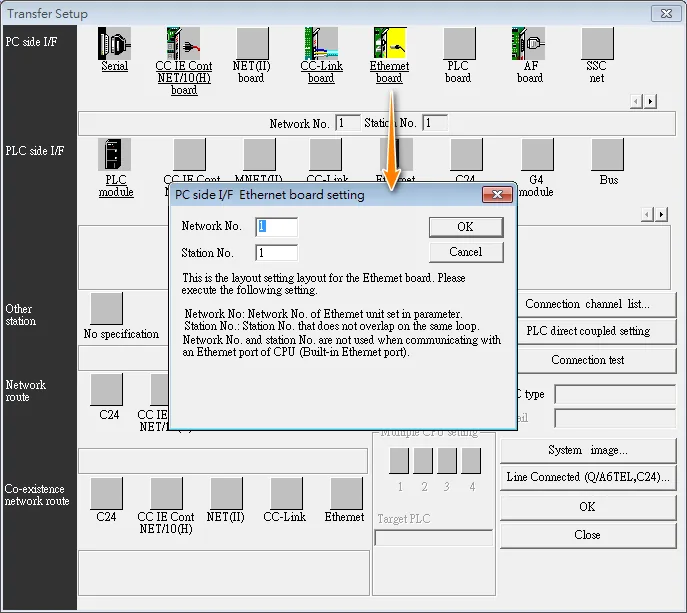Select the SSC net icon
Viewport: 687px width, 613px height.
pos(598,43)
